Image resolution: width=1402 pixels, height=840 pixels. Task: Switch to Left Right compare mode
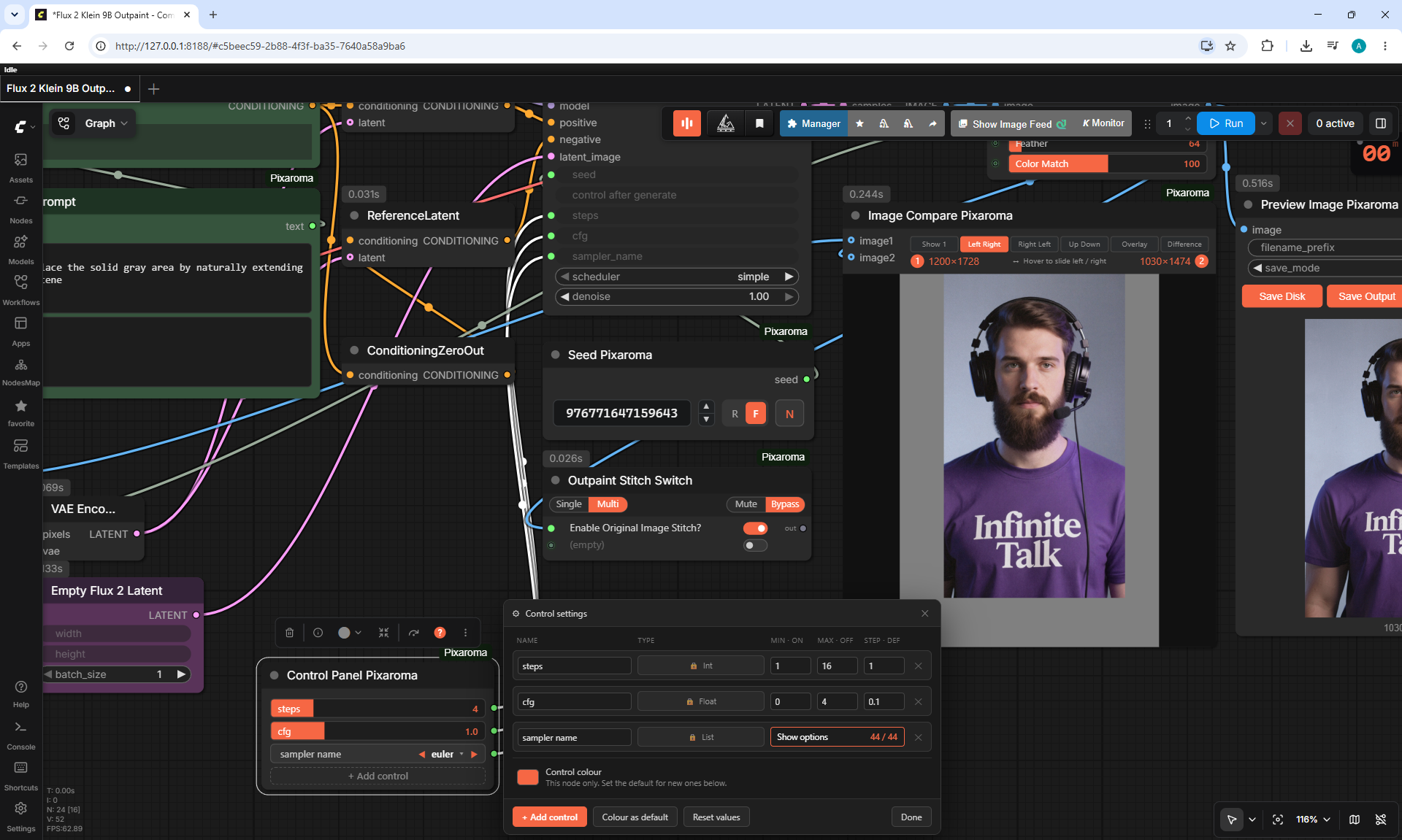click(984, 244)
